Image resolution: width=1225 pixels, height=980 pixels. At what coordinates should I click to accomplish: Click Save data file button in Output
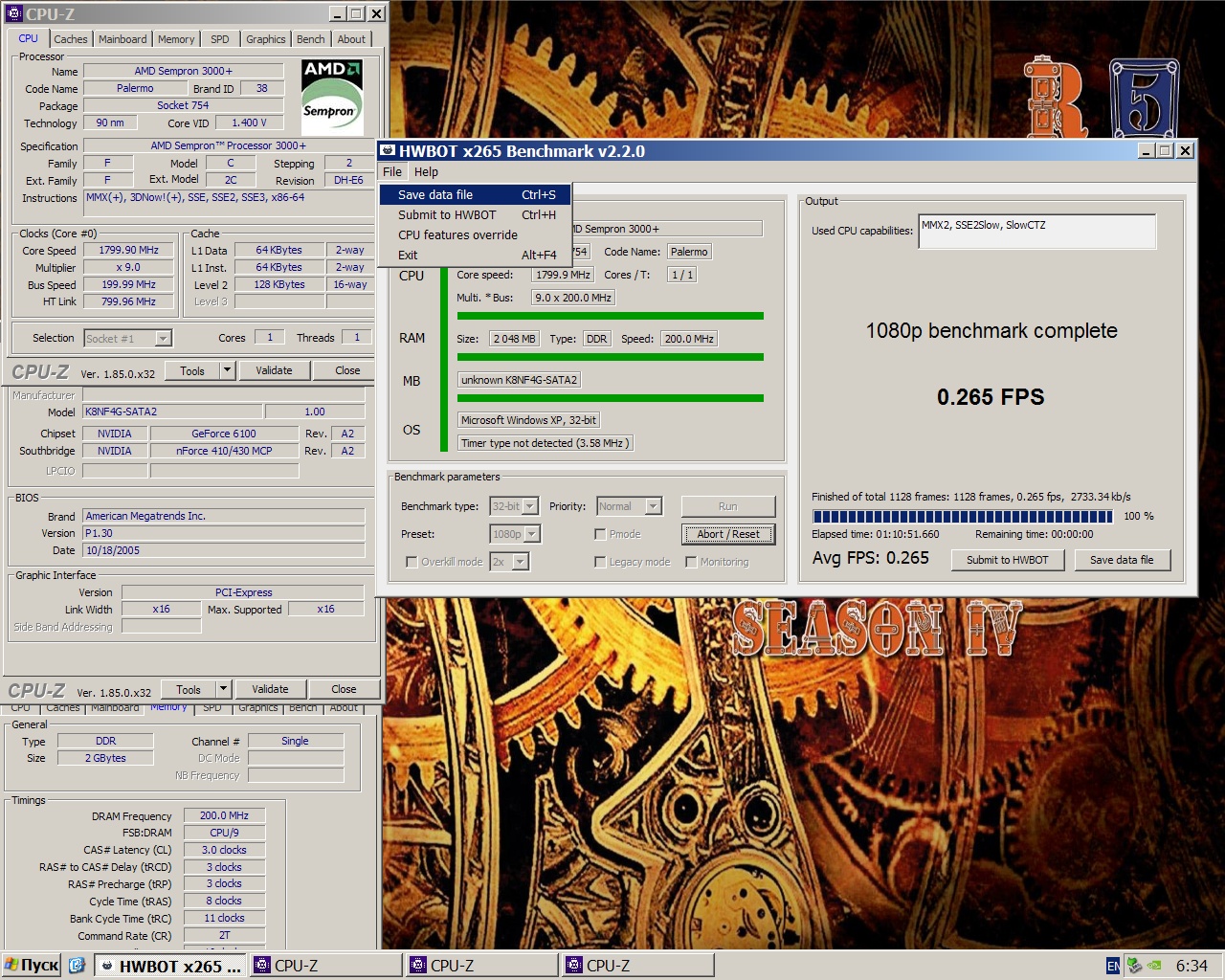pyautogui.click(x=1122, y=560)
